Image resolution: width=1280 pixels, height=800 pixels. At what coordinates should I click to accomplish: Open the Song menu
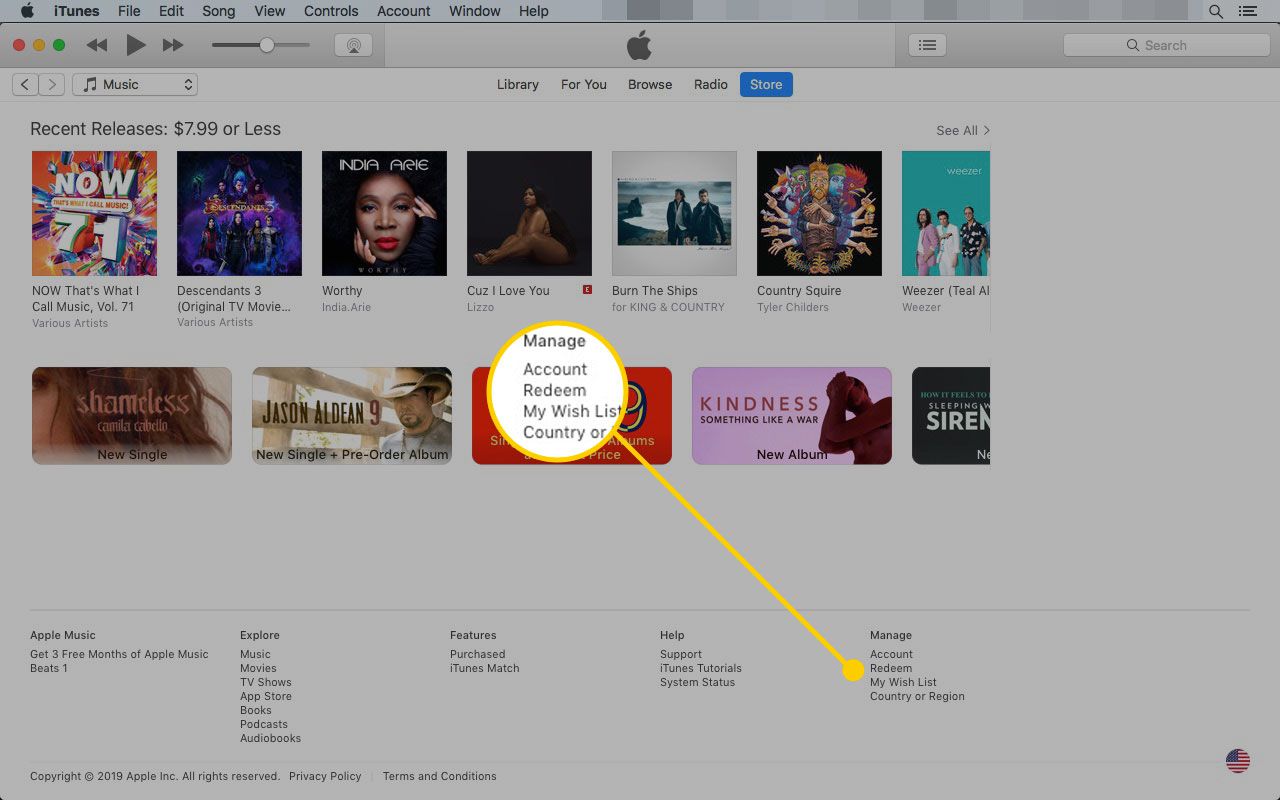tap(219, 11)
